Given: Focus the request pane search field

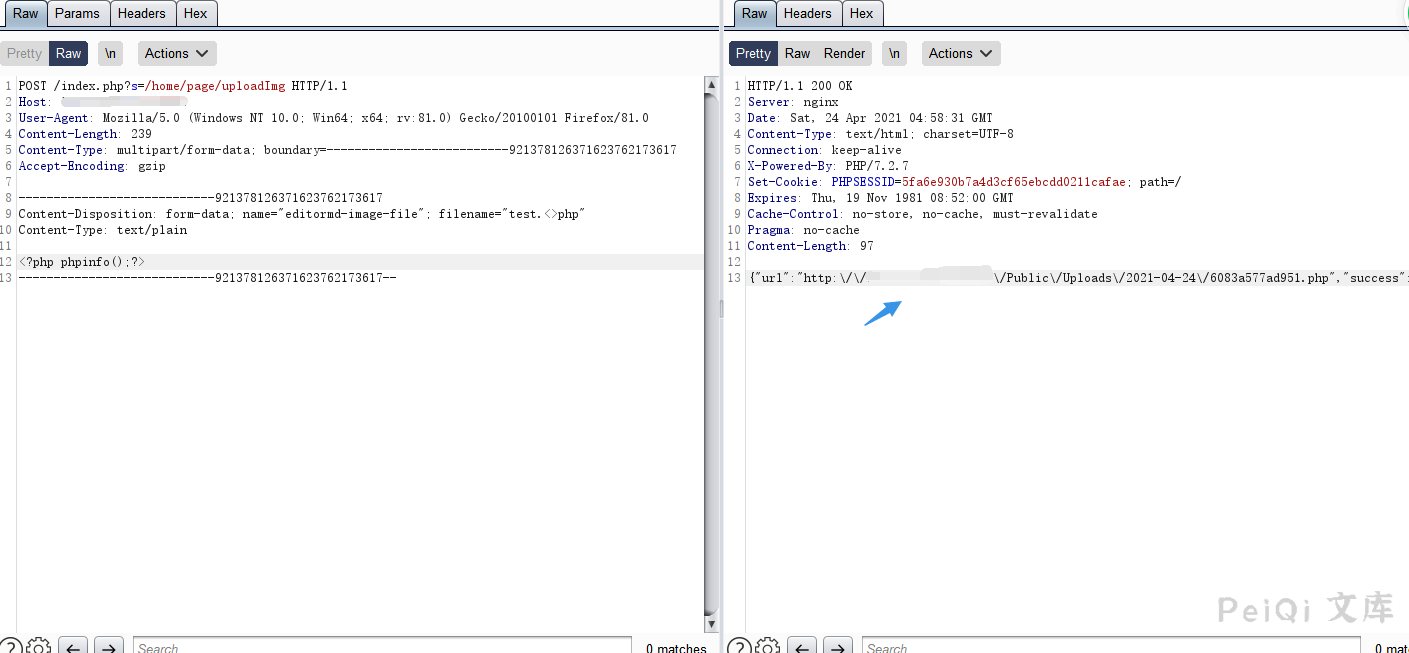Looking at the screenshot, I should click(x=382, y=646).
